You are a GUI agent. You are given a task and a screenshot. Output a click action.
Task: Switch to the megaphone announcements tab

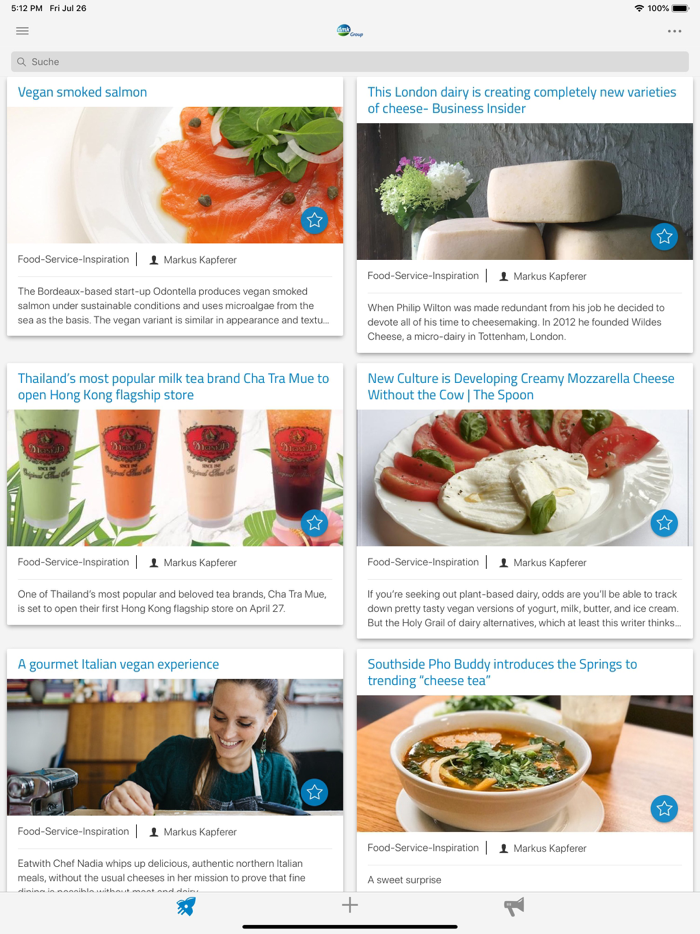pos(514,907)
